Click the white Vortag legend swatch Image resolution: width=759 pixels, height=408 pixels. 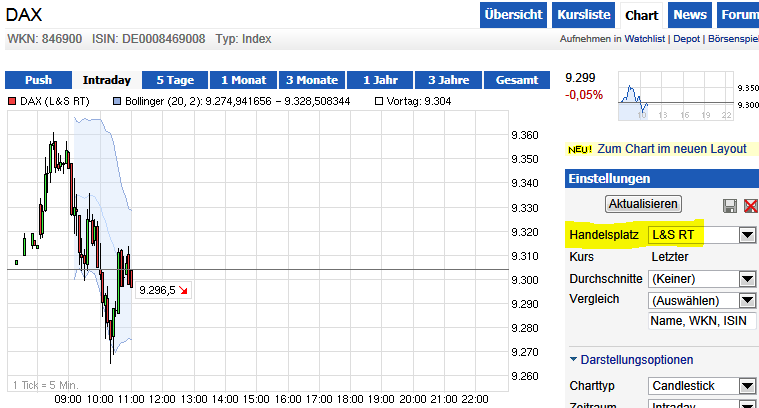coord(379,101)
